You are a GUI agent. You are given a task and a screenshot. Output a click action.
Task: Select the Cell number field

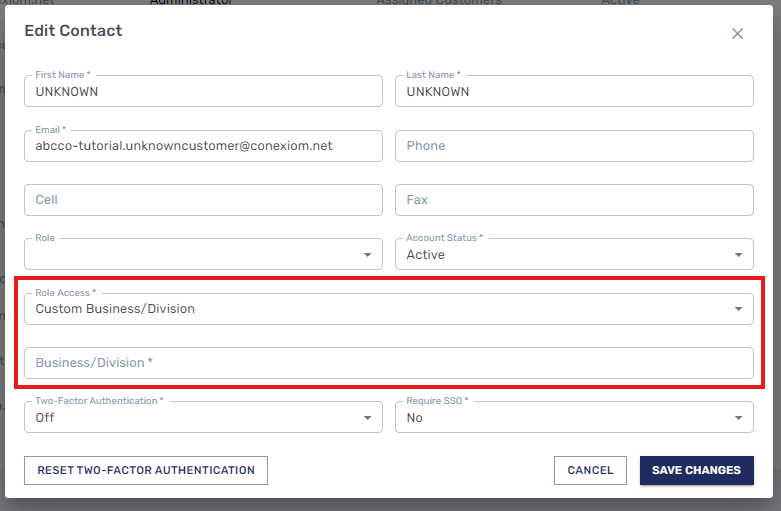(203, 200)
